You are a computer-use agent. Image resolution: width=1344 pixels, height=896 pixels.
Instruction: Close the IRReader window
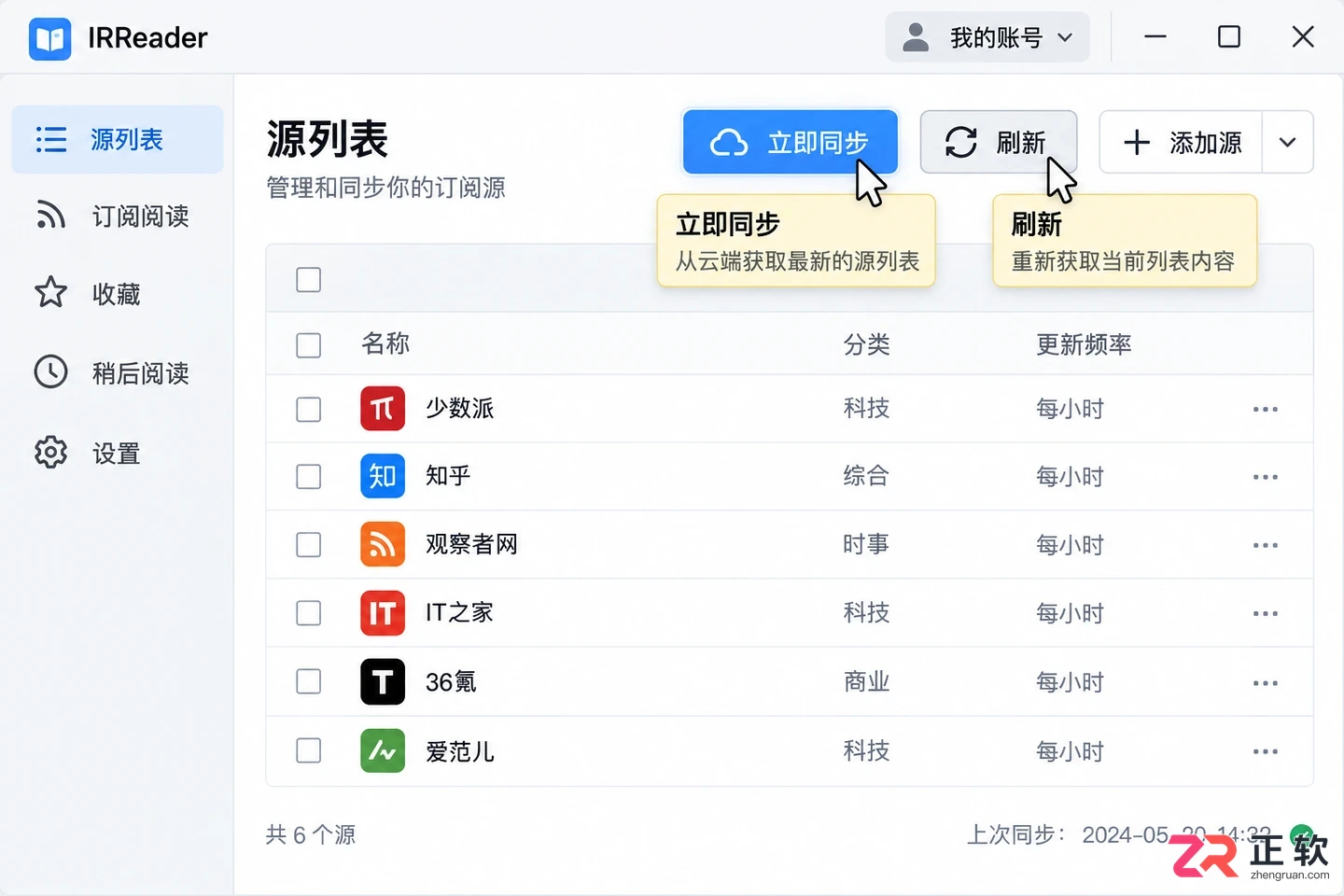point(1303,37)
